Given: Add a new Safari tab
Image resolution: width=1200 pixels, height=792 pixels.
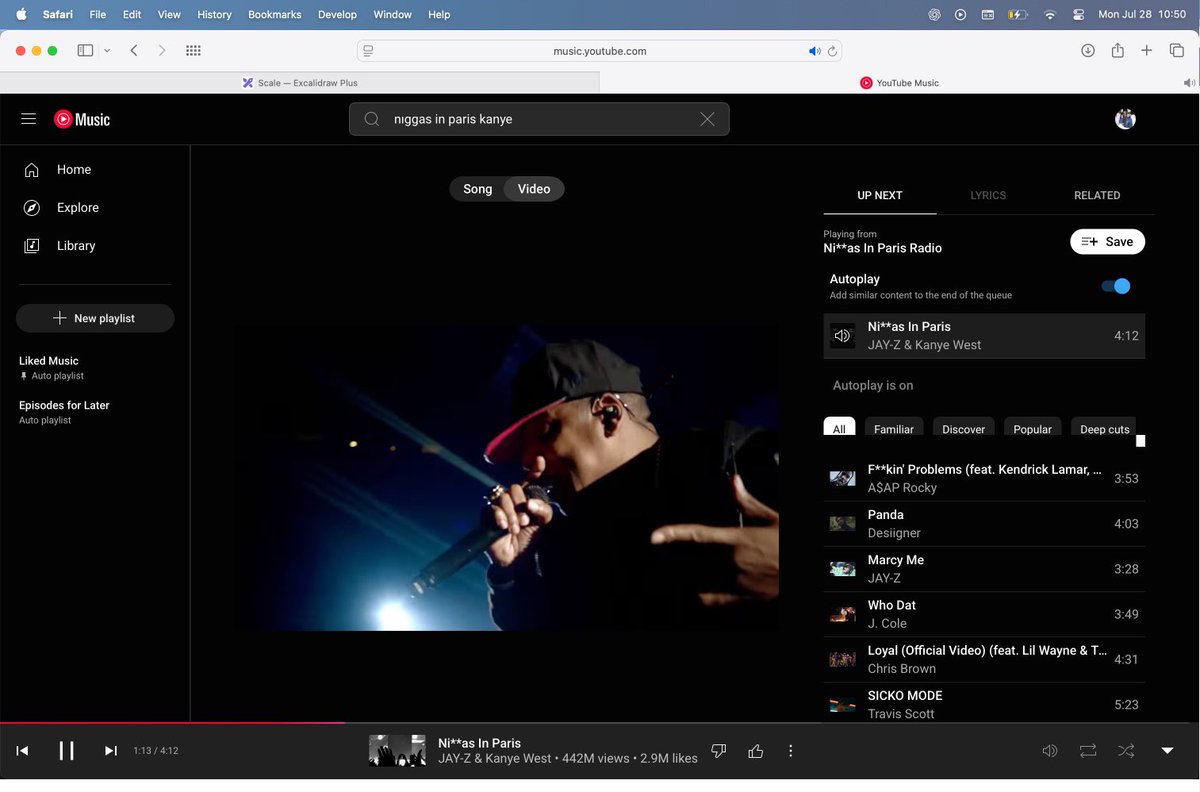Looking at the screenshot, I should point(1147,51).
